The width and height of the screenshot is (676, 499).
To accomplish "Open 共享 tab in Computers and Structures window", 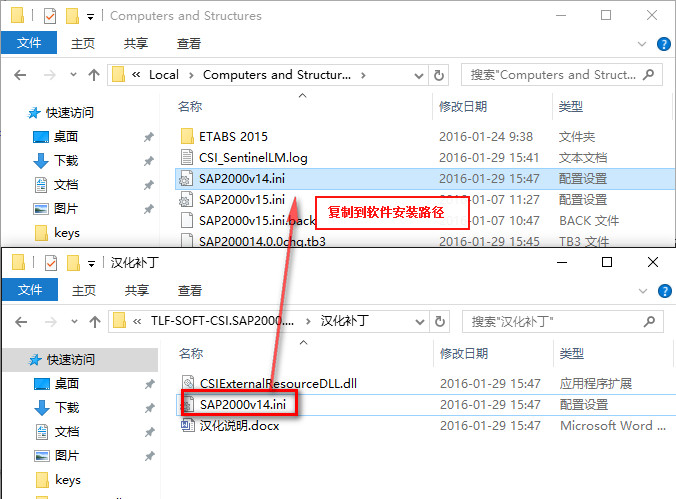I will coord(136,43).
